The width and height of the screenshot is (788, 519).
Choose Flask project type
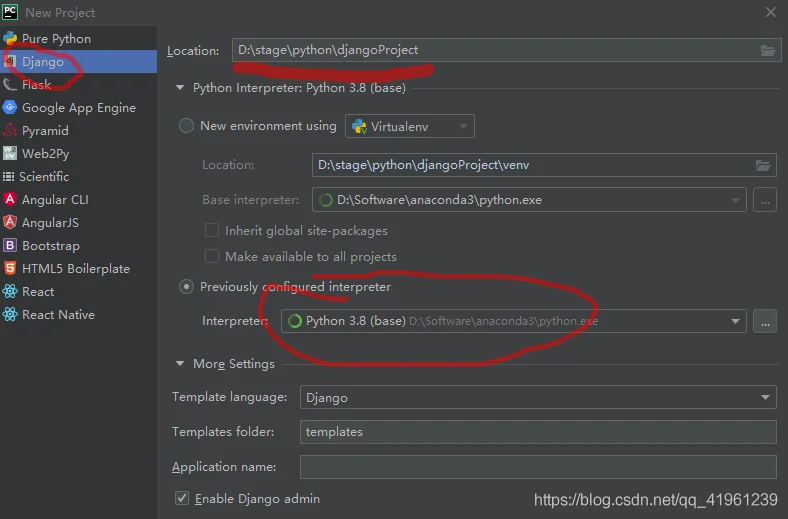click(78, 84)
